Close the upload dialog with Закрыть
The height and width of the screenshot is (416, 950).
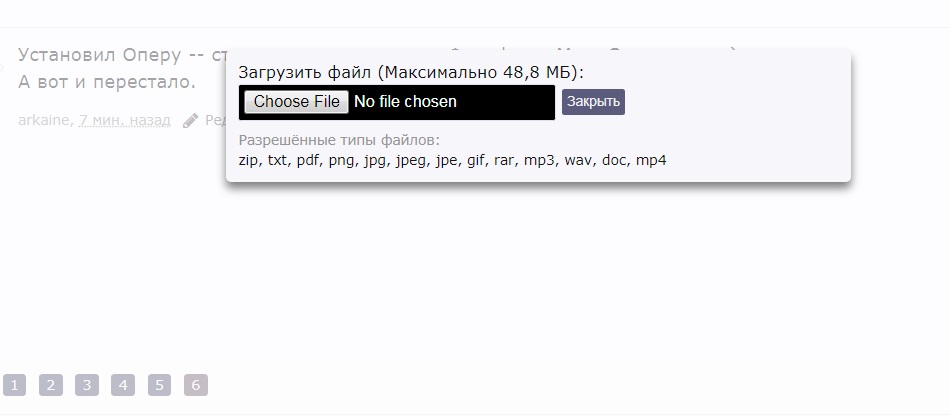tap(593, 101)
